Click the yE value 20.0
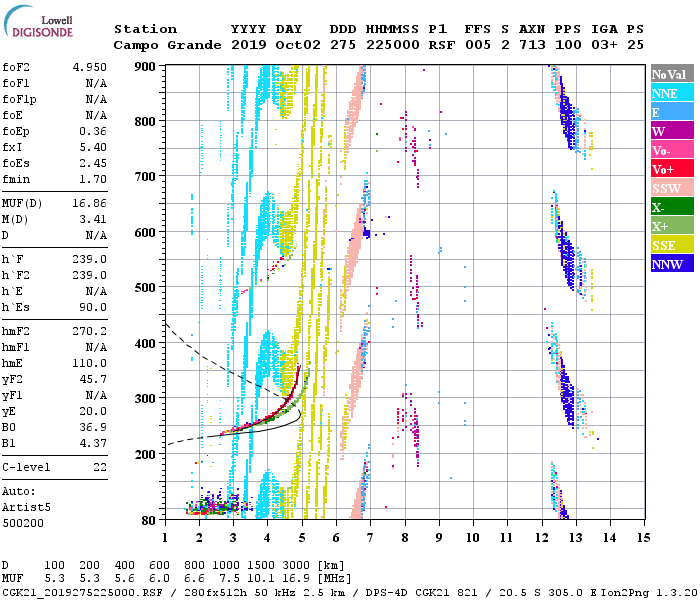700x600 pixels. click(93, 412)
